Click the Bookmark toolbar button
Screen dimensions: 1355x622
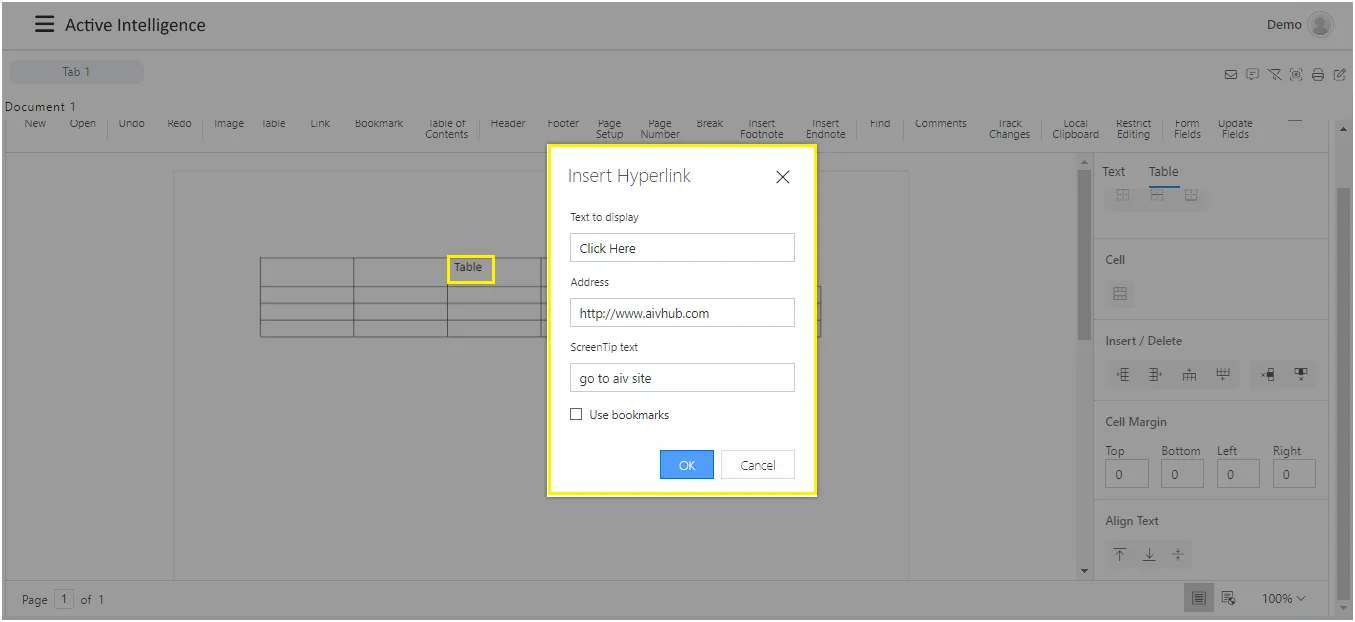379,123
